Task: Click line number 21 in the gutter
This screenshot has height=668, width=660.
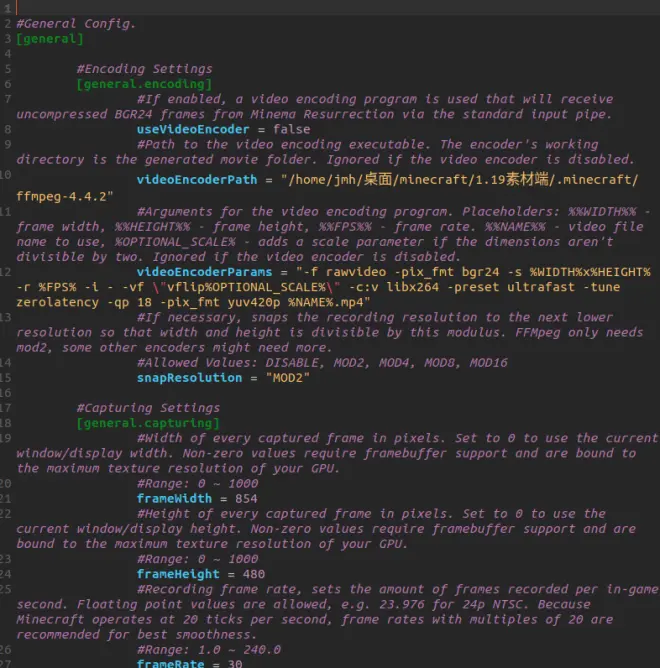Action: click(6, 499)
